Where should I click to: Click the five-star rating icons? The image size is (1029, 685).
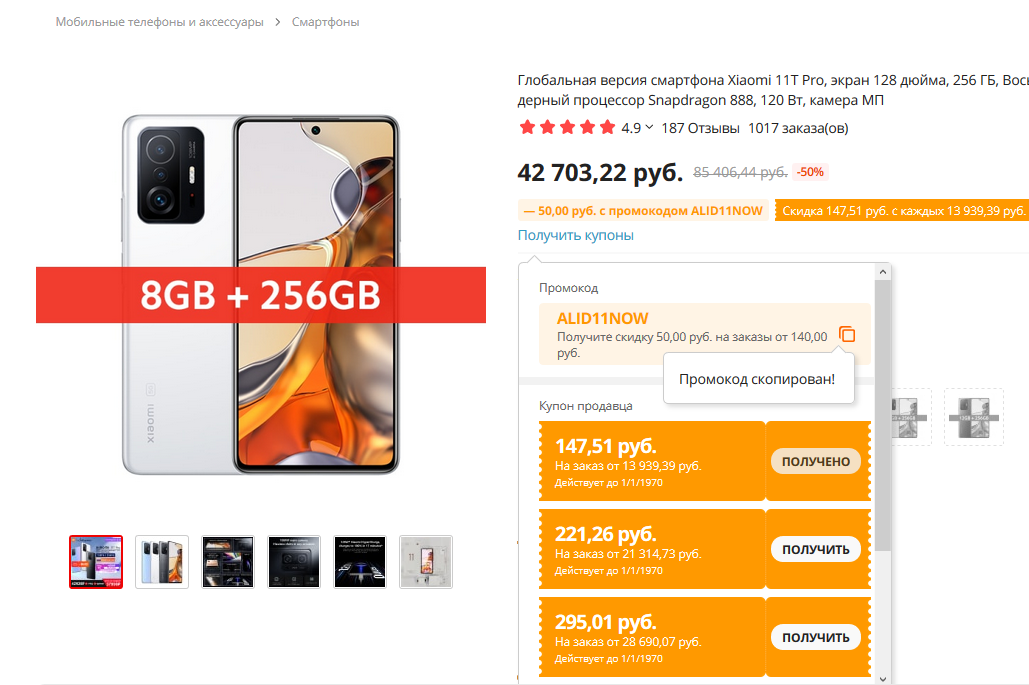click(567, 128)
